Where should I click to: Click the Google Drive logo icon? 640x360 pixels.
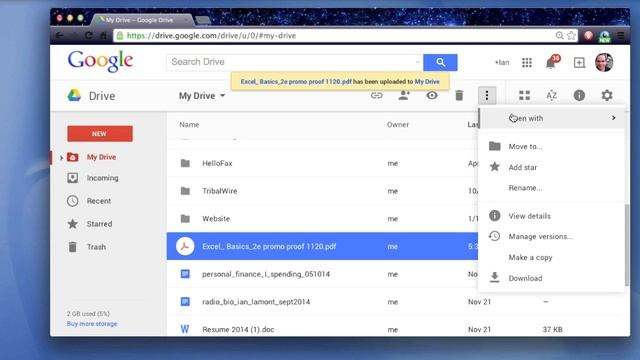coord(74,96)
